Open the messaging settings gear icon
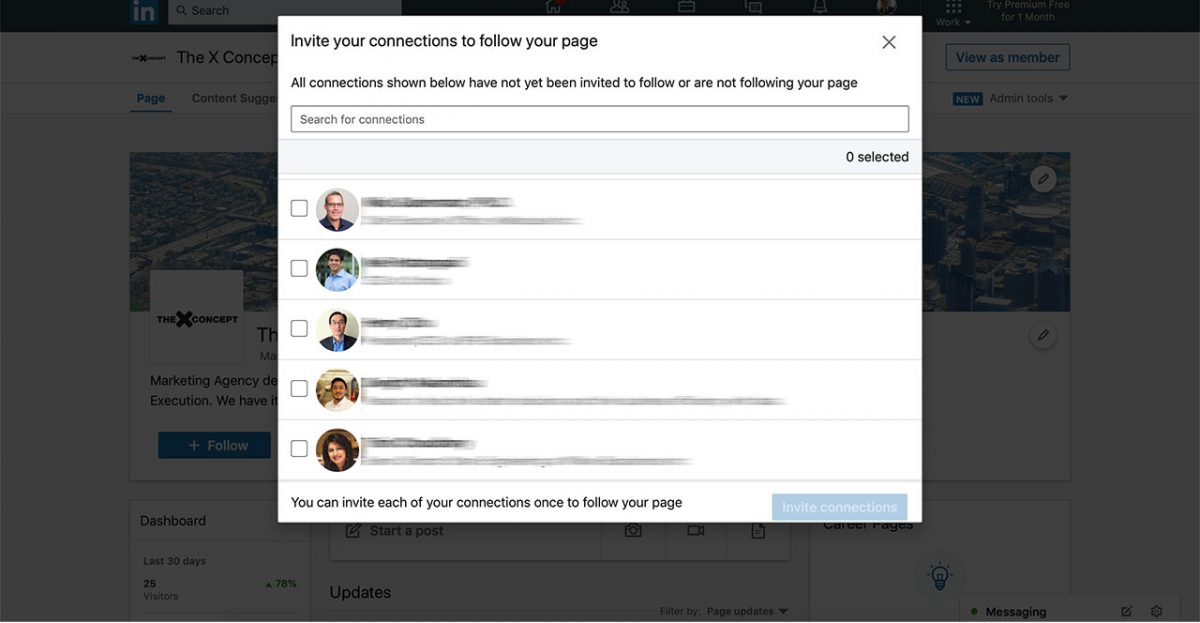This screenshot has height=623, width=1200. 1157,611
